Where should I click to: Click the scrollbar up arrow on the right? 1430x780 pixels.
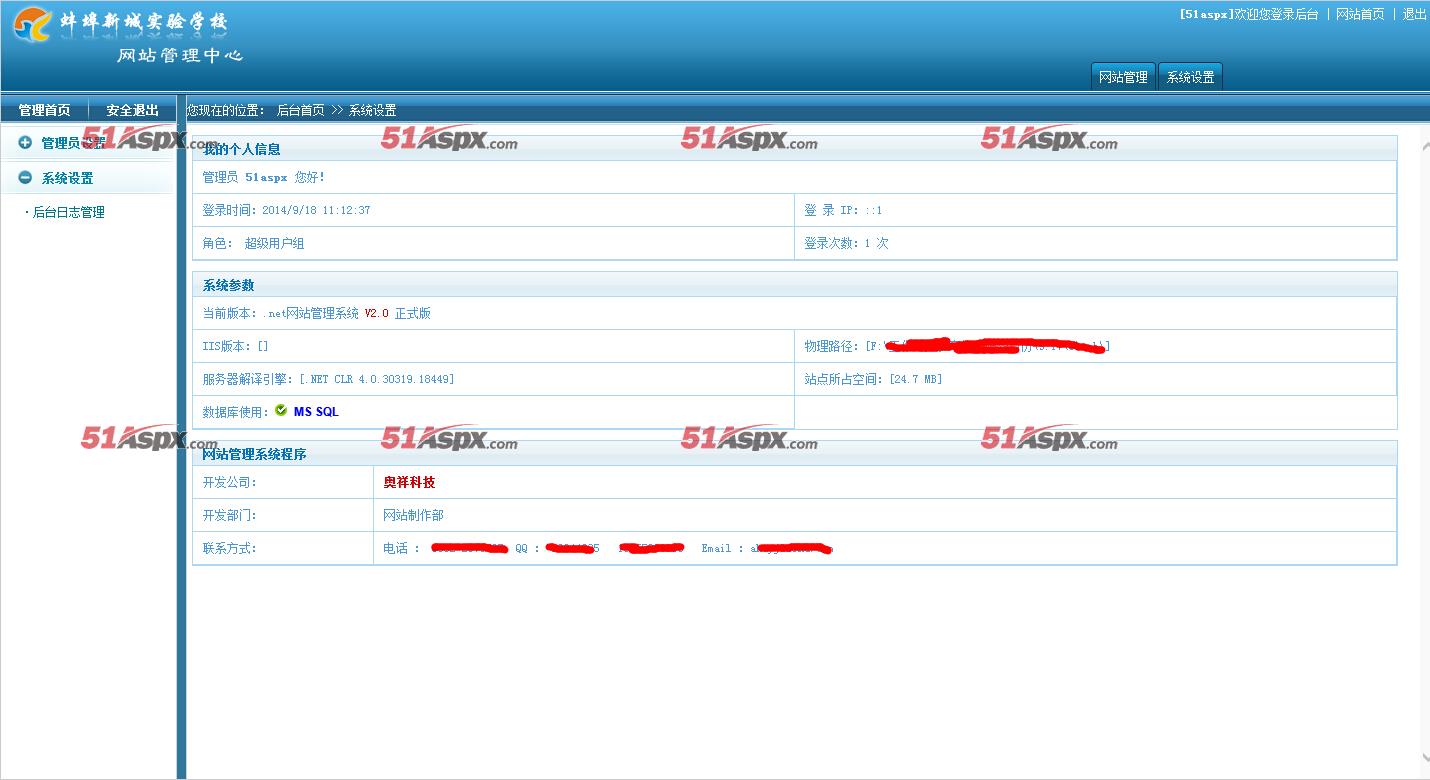click(1424, 147)
